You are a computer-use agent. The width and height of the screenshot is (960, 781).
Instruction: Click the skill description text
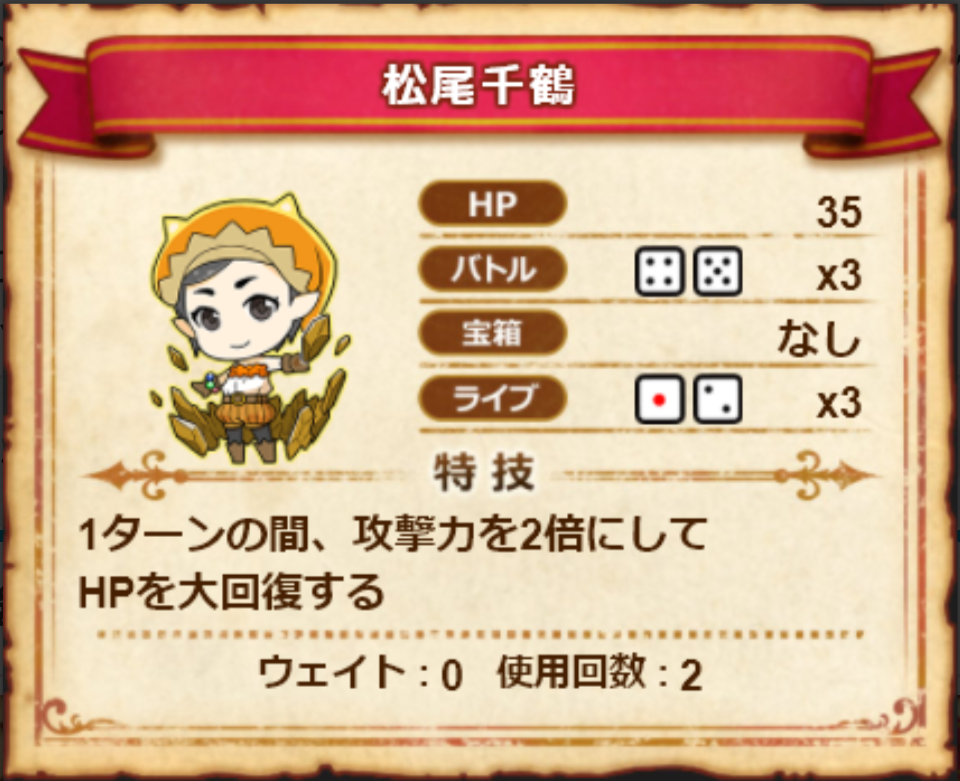[x=392, y=562]
